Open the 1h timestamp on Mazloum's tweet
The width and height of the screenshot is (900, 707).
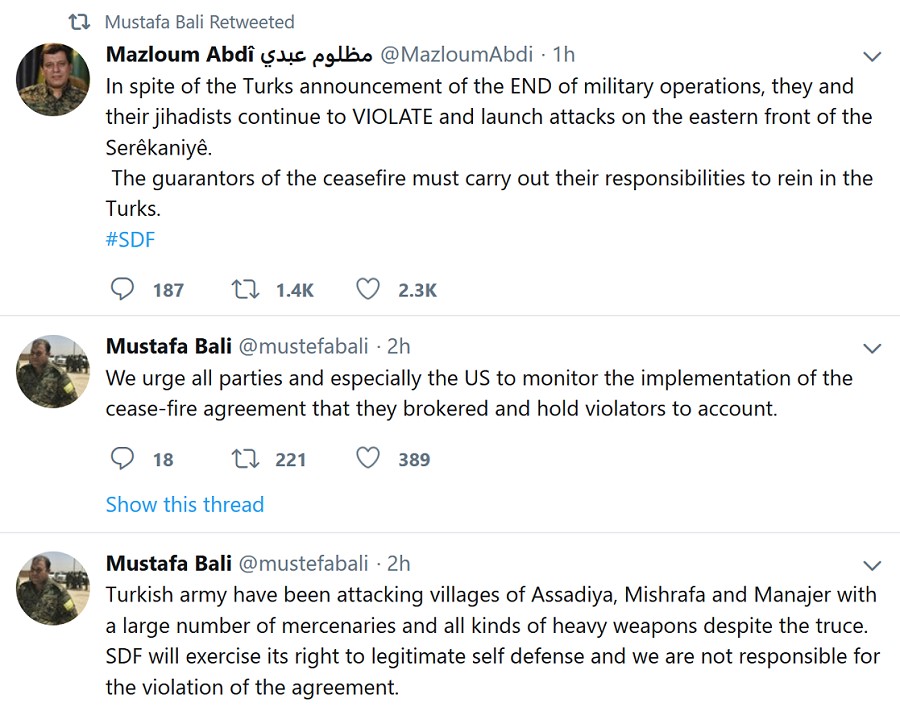pos(564,54)
